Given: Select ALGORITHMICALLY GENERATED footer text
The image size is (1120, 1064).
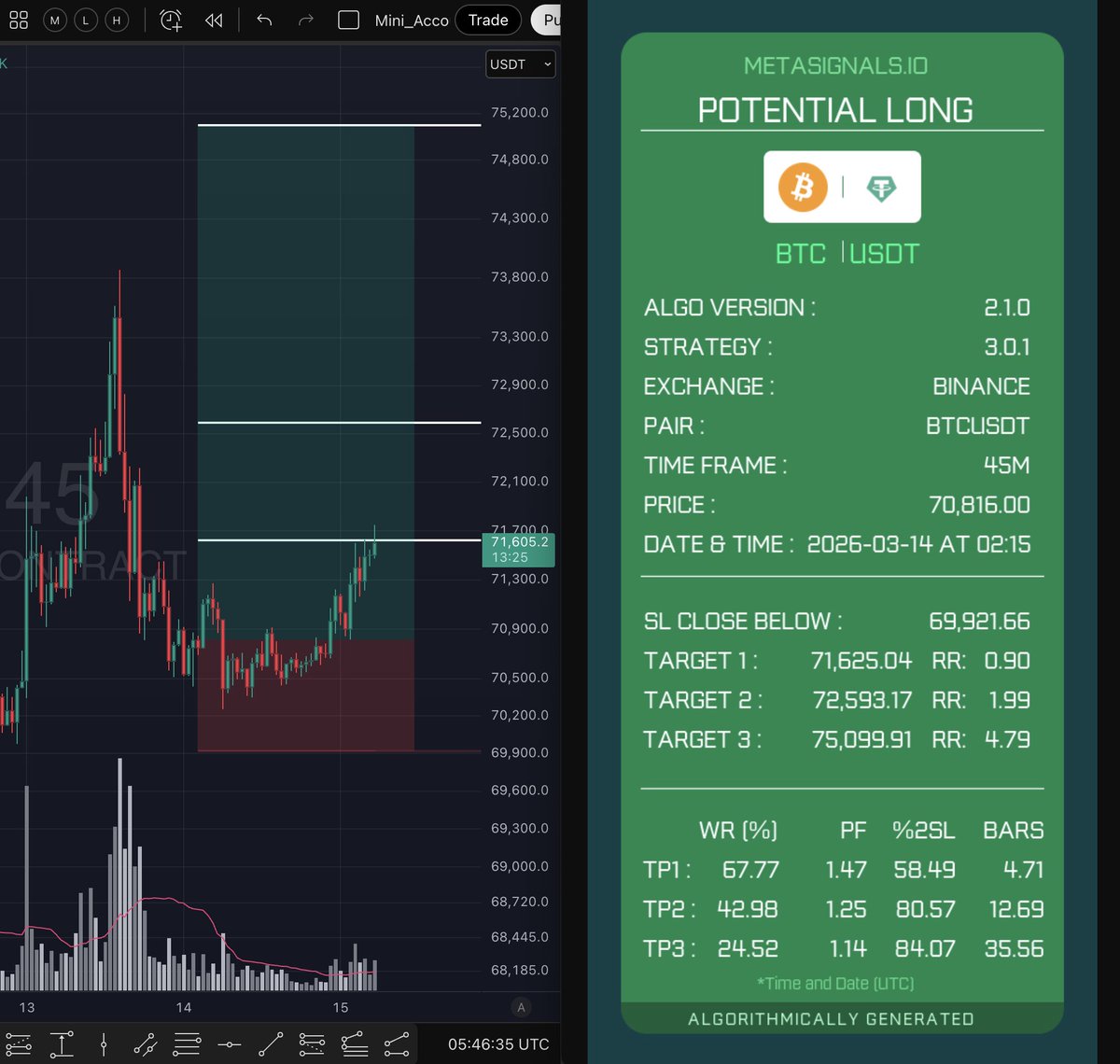Looking at the screenshot, I should (x=831, y=1019).
